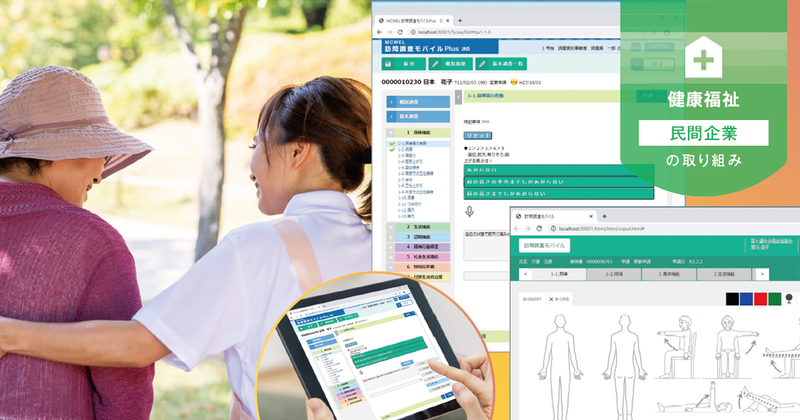Click the seated forward arm-raise illustration
The width and height of the screenshot is (800, 420).
coord(677,347)
